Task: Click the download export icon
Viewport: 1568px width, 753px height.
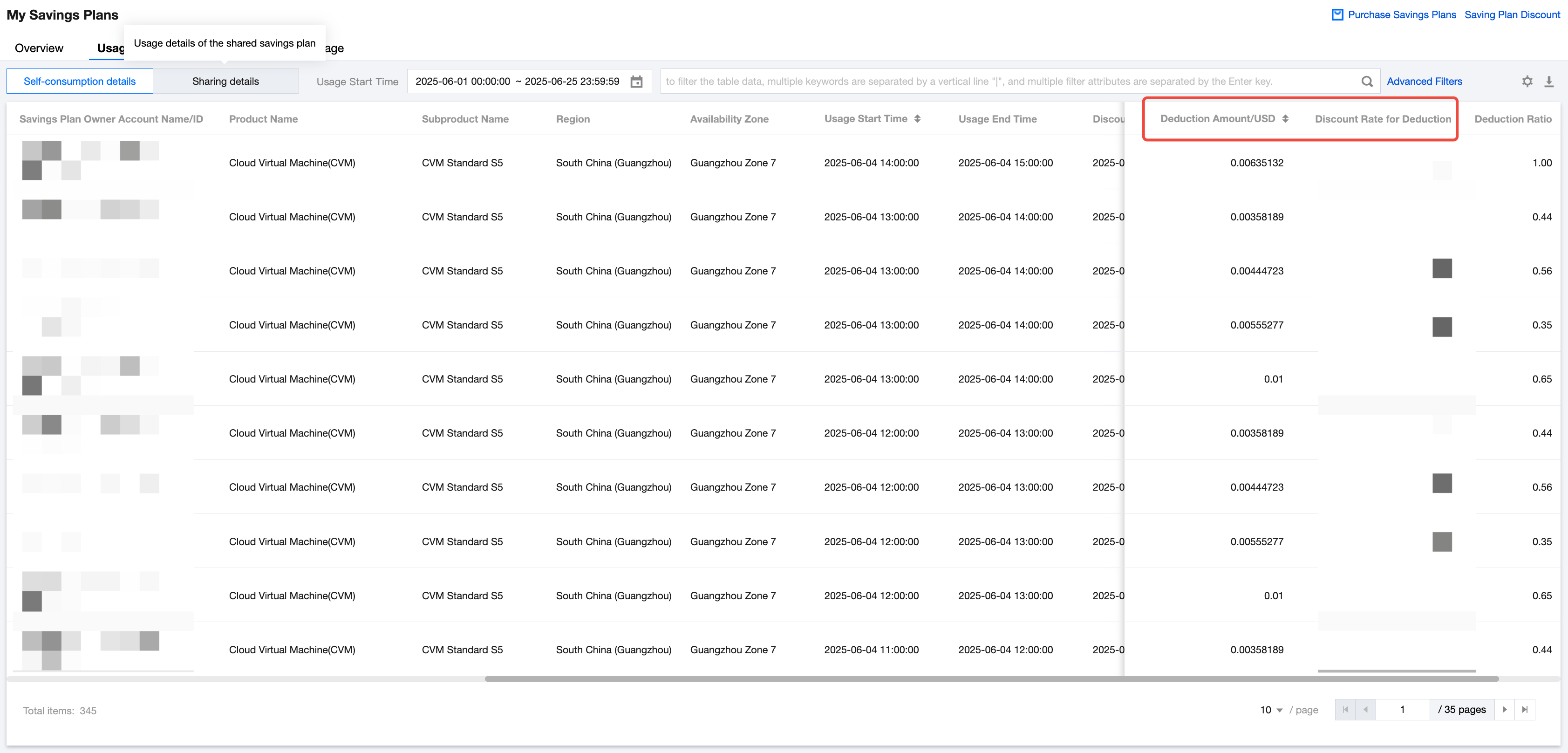Action: [x=1548, y=82]
